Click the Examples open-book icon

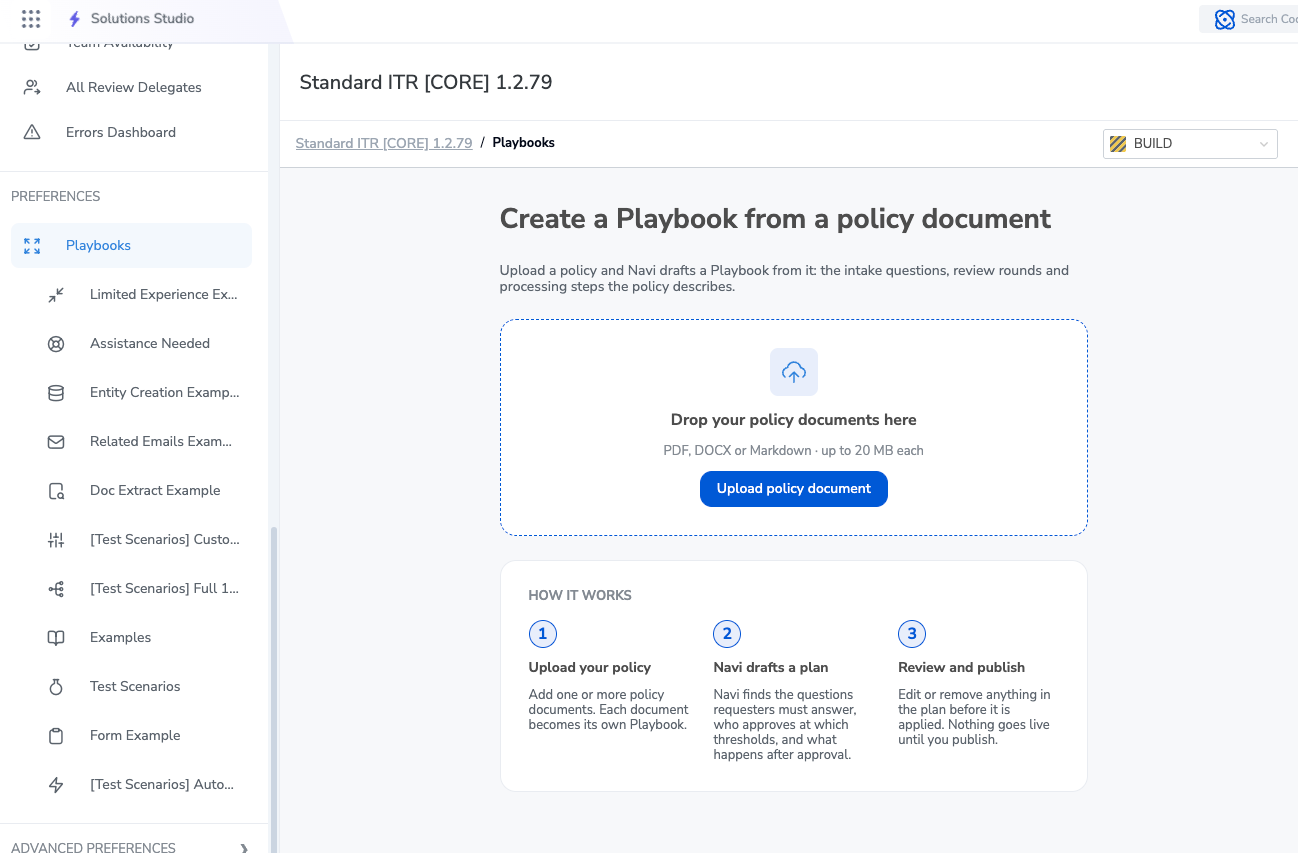click(56, 637)
